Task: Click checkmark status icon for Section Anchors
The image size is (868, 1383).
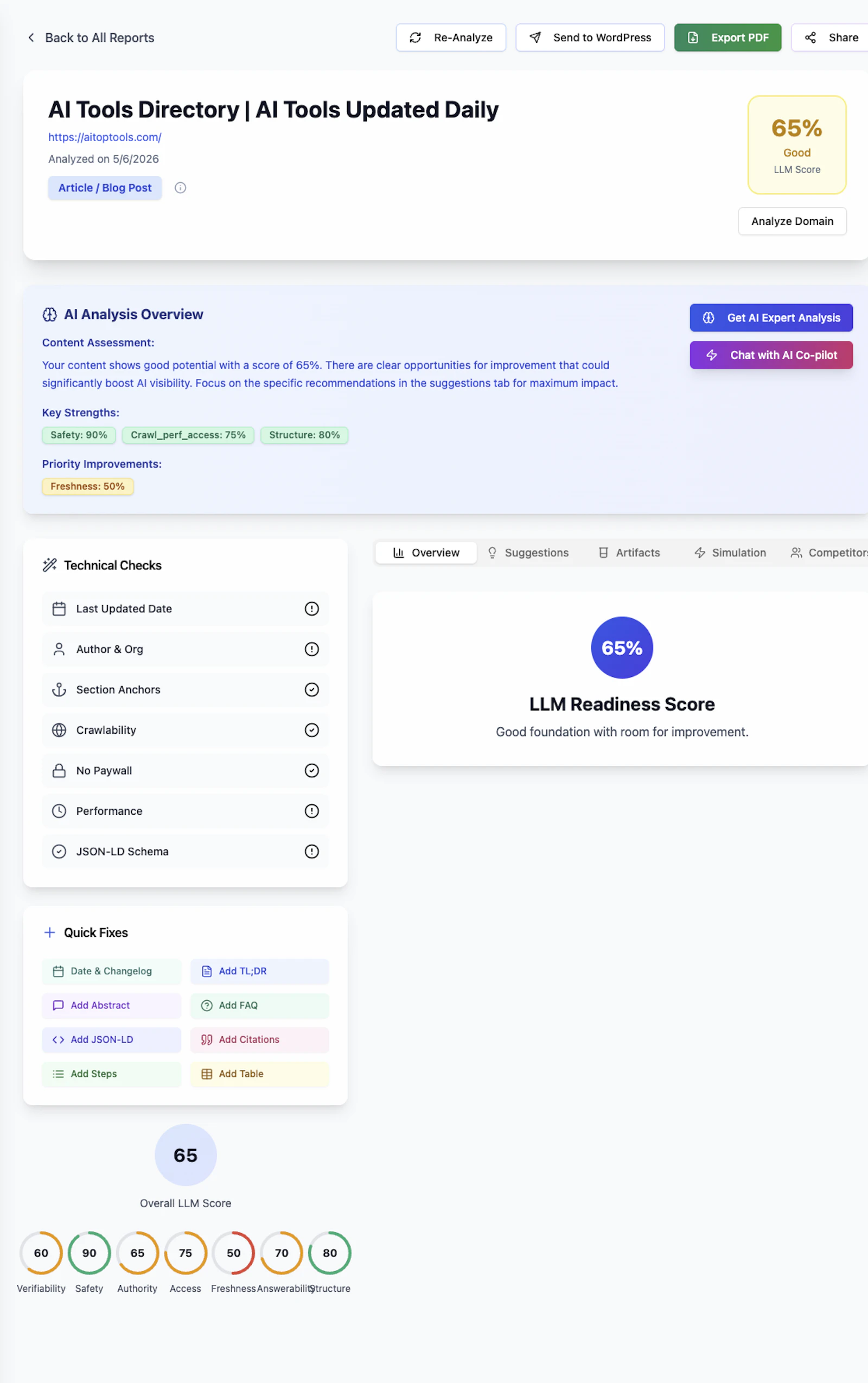Action: pos(312,689)
